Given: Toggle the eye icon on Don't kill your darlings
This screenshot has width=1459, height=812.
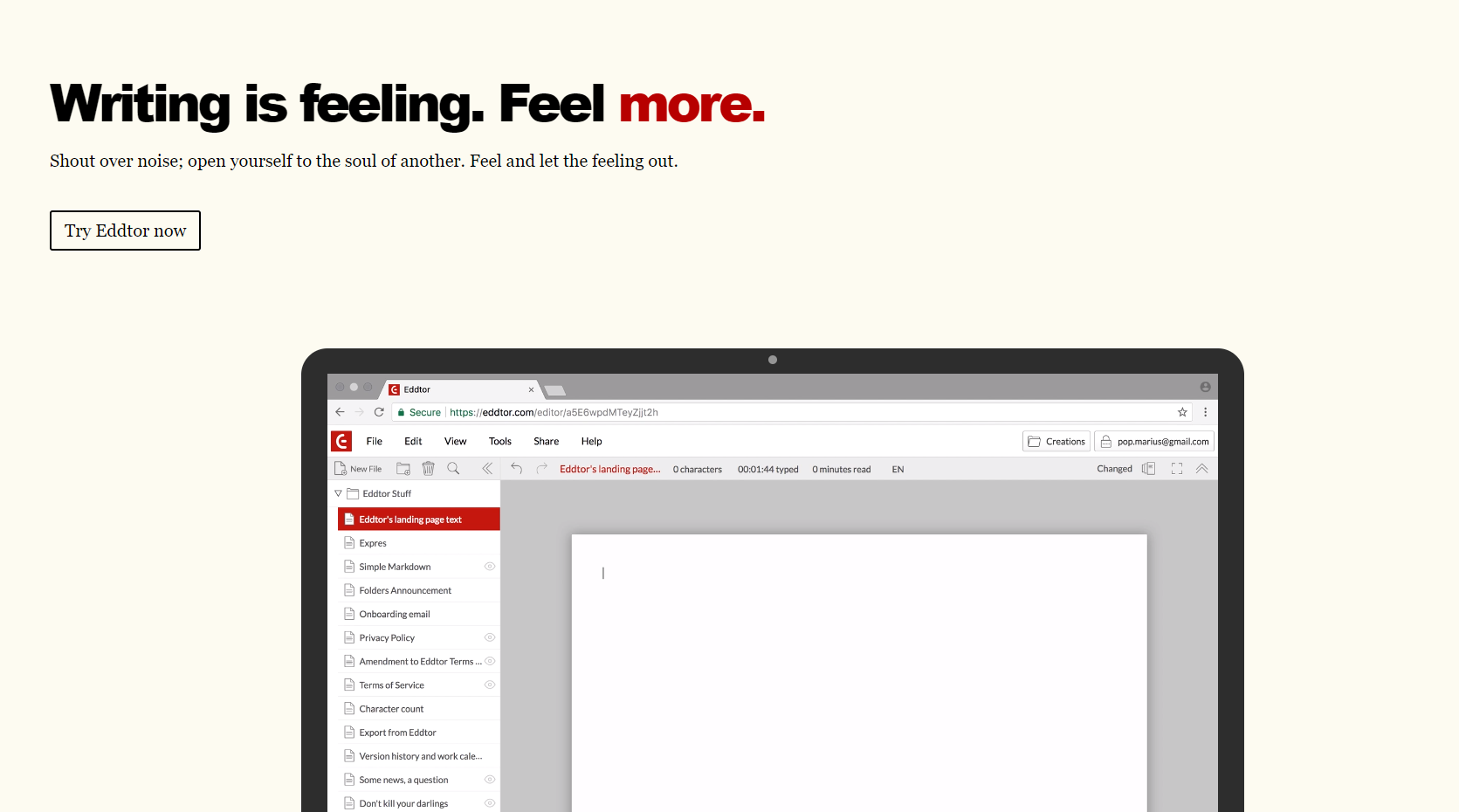Looking at the screenshot, I should 490,803.
